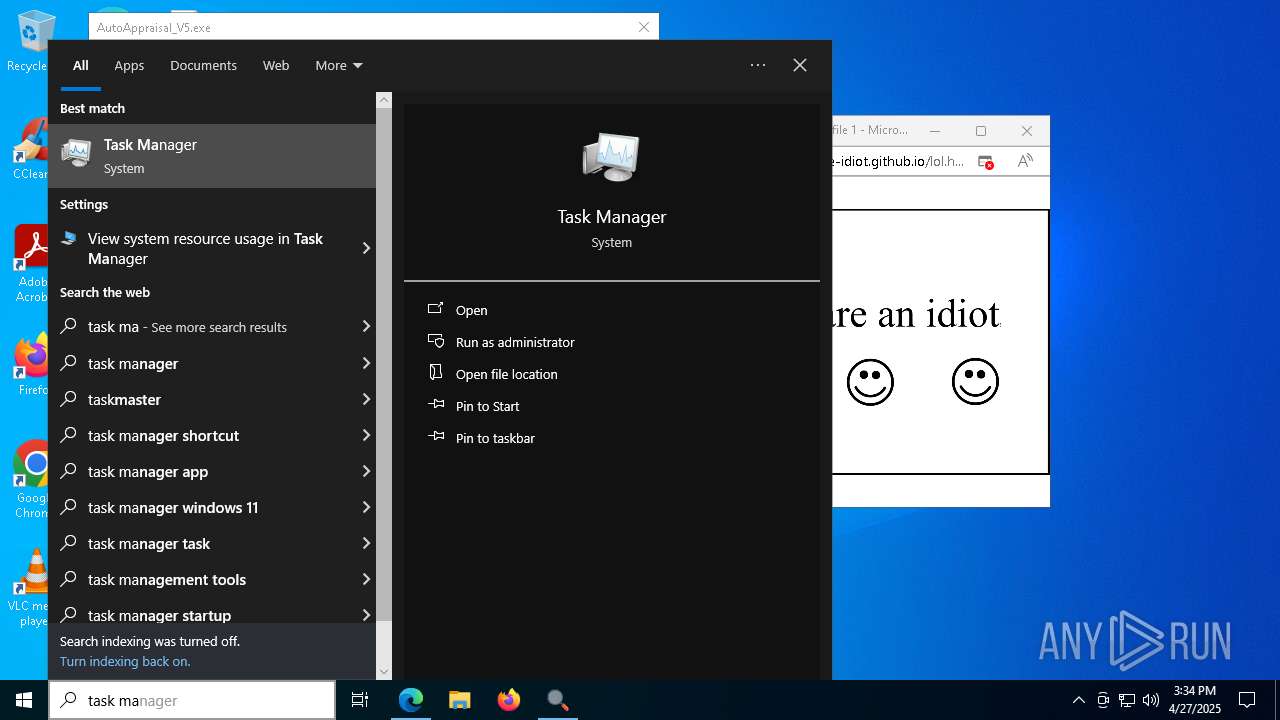Viewport: 1280px width, 720px height.
Task: Click the taskbar search input box
Action: 192,700
